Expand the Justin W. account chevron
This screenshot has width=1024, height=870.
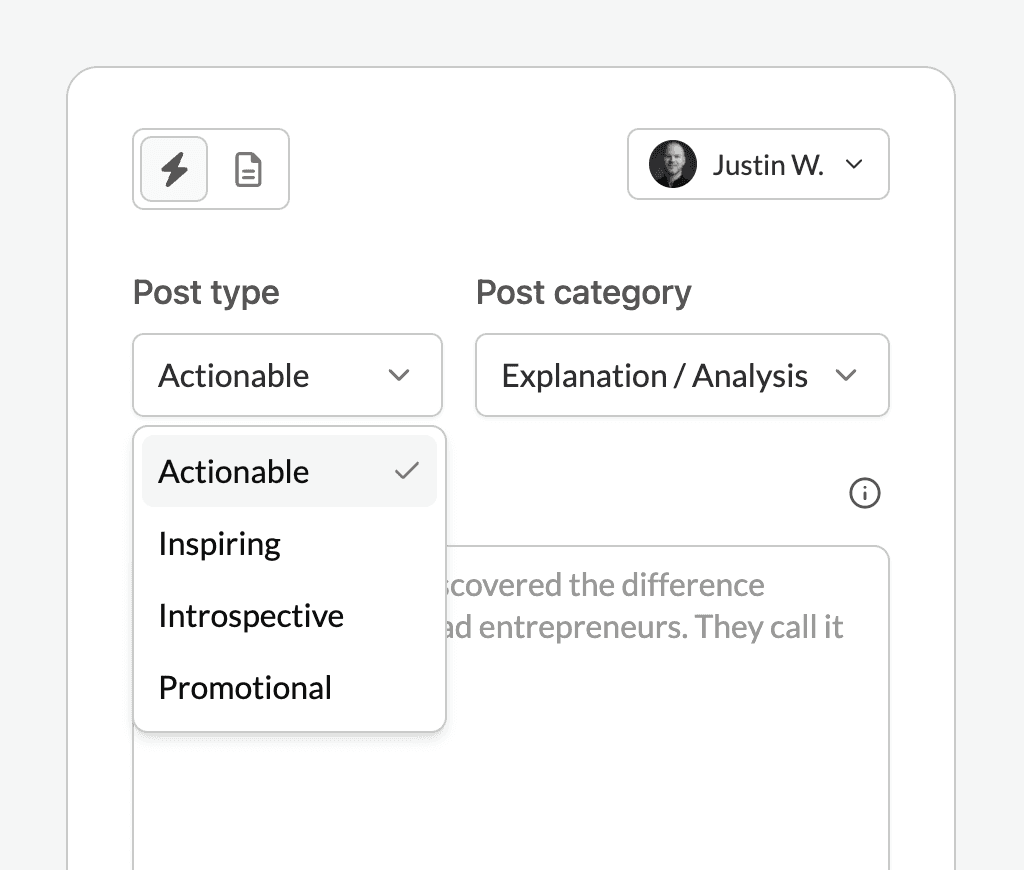tap(854, 165)
